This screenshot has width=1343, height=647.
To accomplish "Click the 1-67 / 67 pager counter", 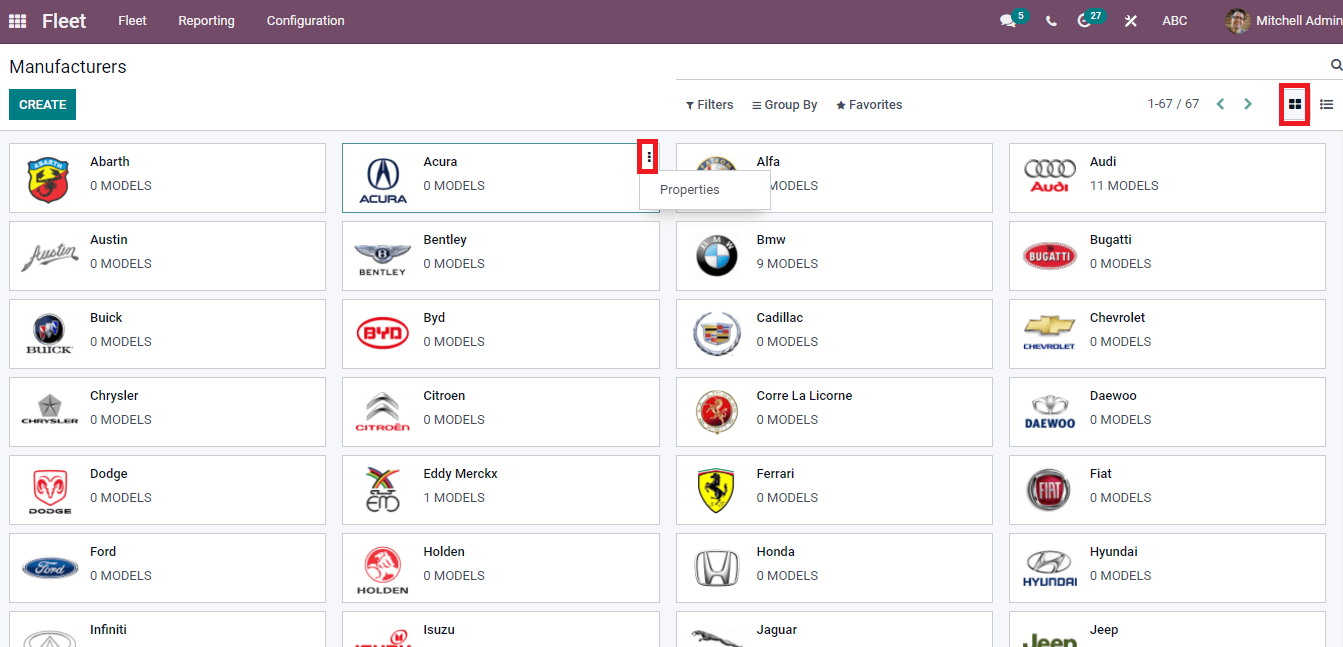I will click(1173, 104).
